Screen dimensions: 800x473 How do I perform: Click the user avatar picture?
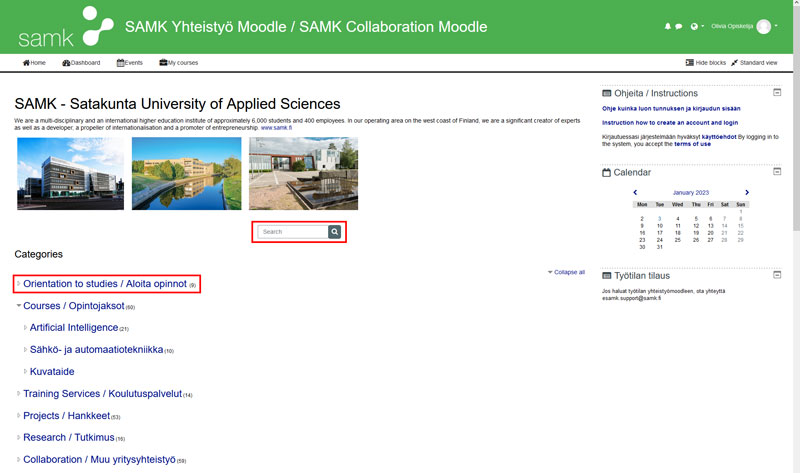[x=763, y=27]
